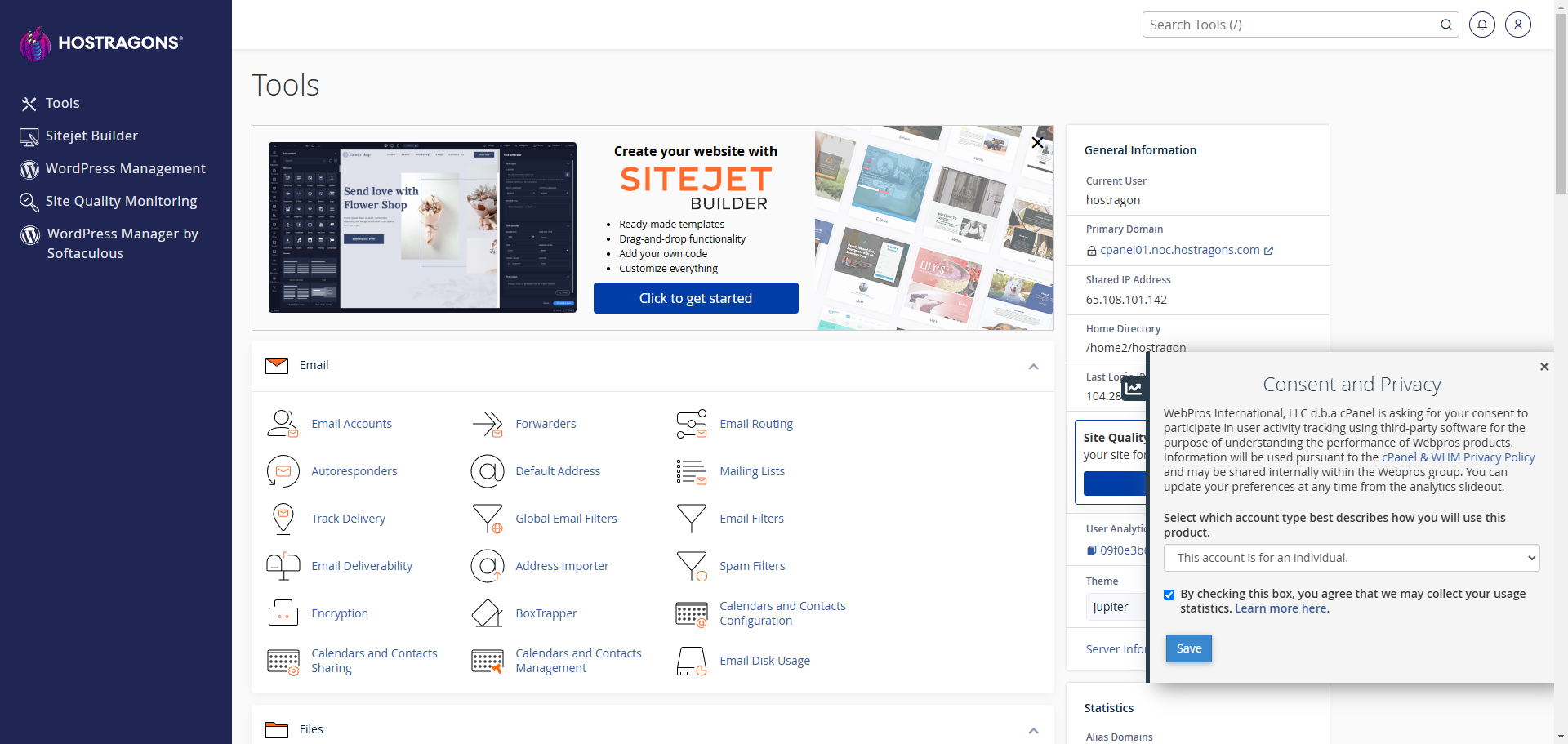Collapse the Email section

[x=1033, y=367]
